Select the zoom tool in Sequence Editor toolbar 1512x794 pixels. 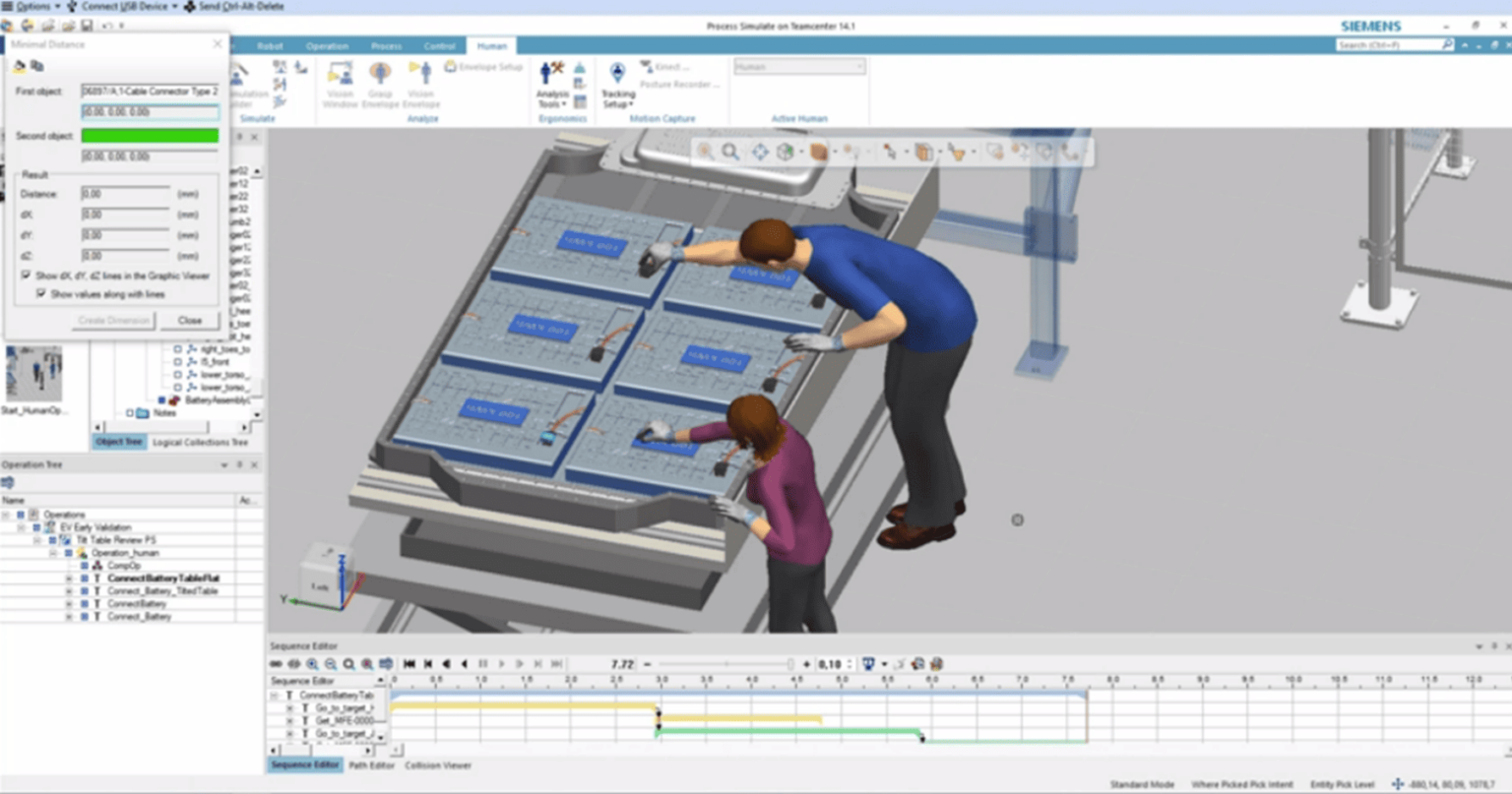[313, 662]
